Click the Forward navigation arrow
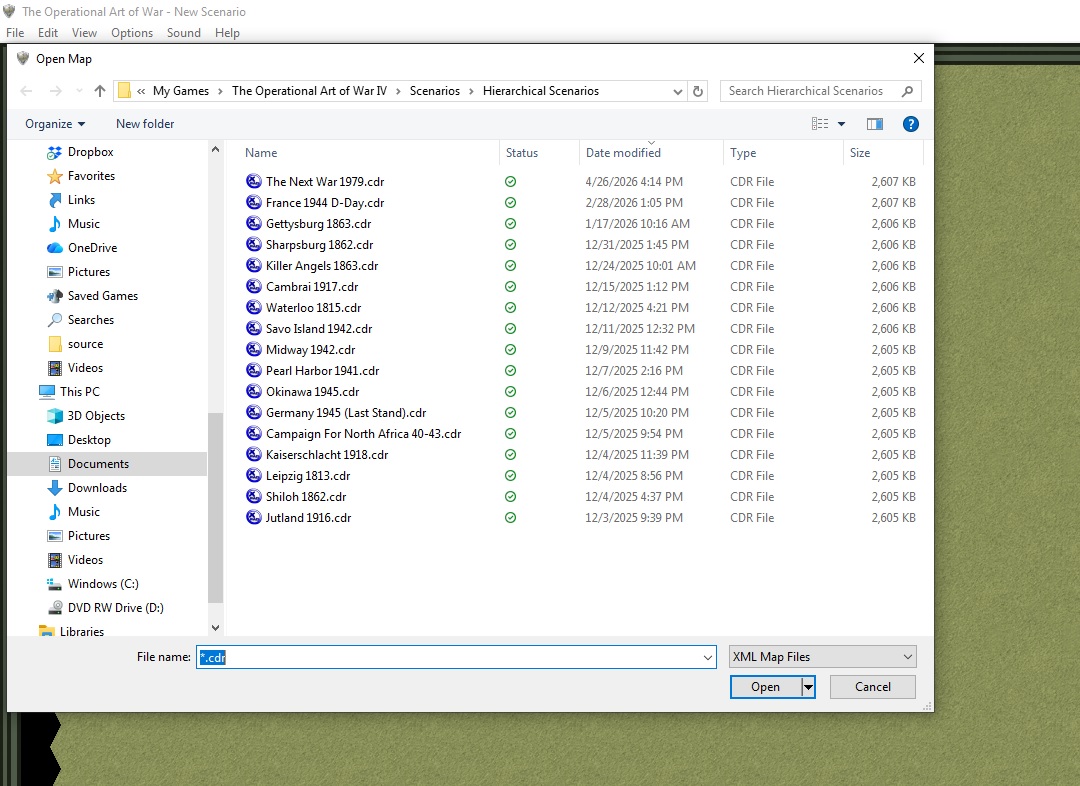Image resolution: width=1080 pixels, height=786 pixels. point(56,91)
